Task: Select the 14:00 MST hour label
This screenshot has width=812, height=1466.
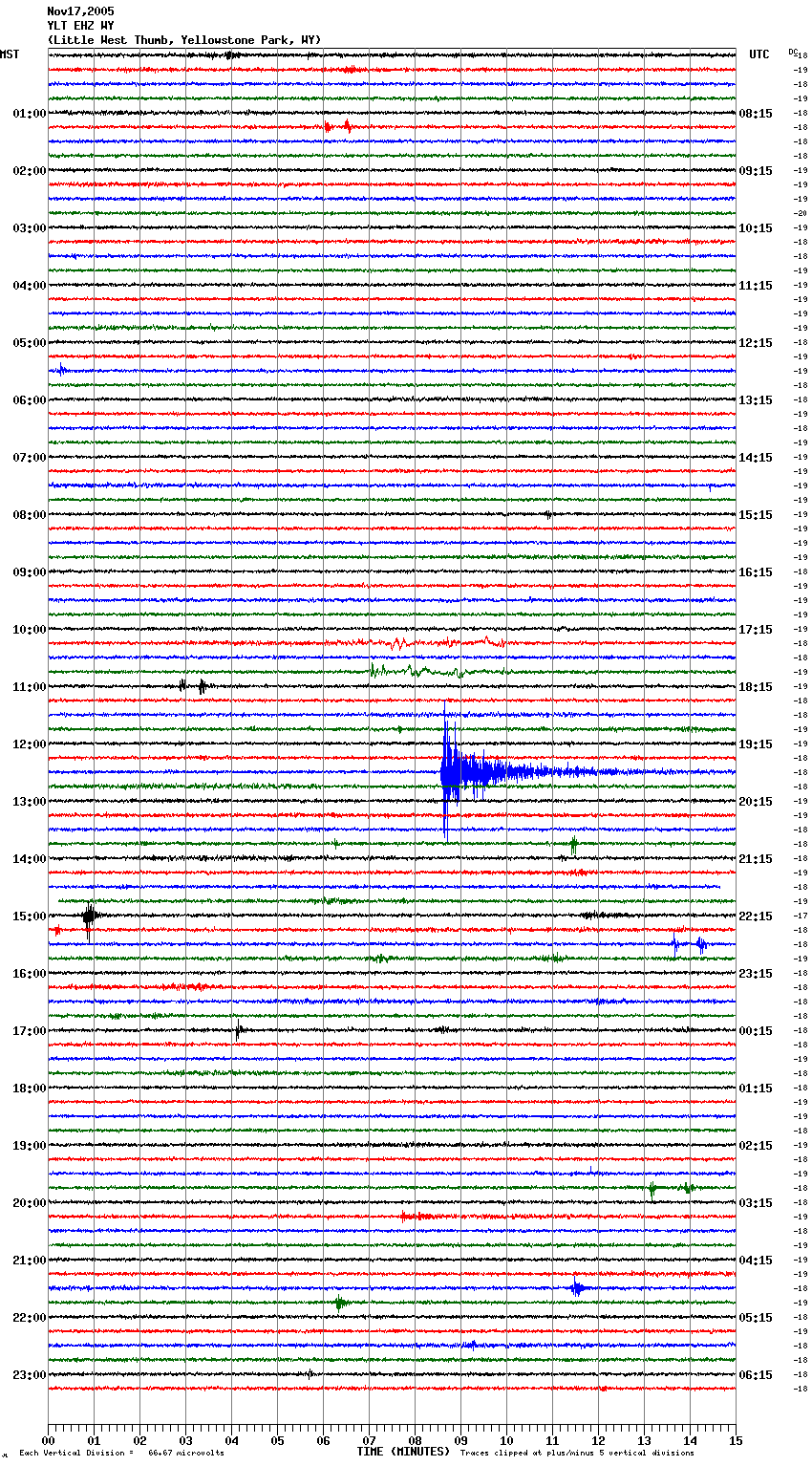Action: pyautogui.click(x=29, y=859)
